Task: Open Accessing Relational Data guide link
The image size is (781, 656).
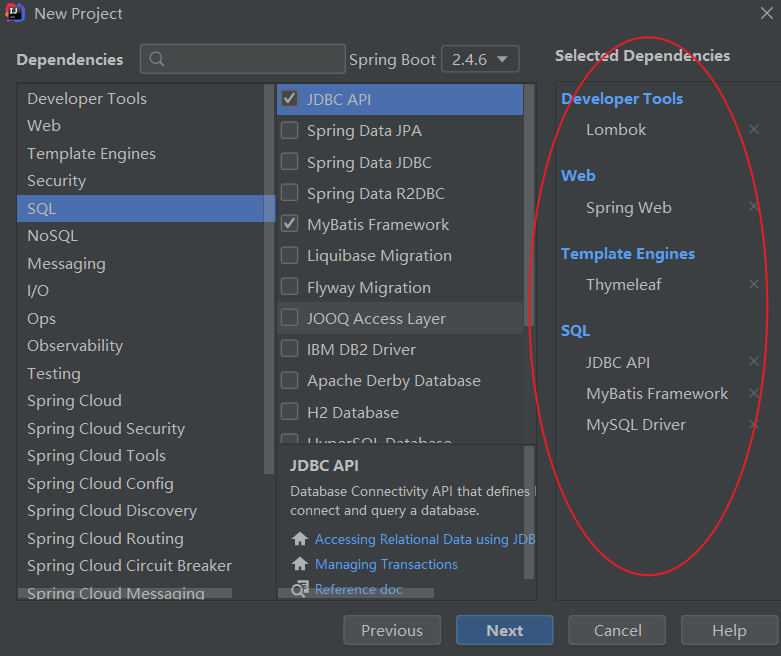Action: (x=425, y=539)
